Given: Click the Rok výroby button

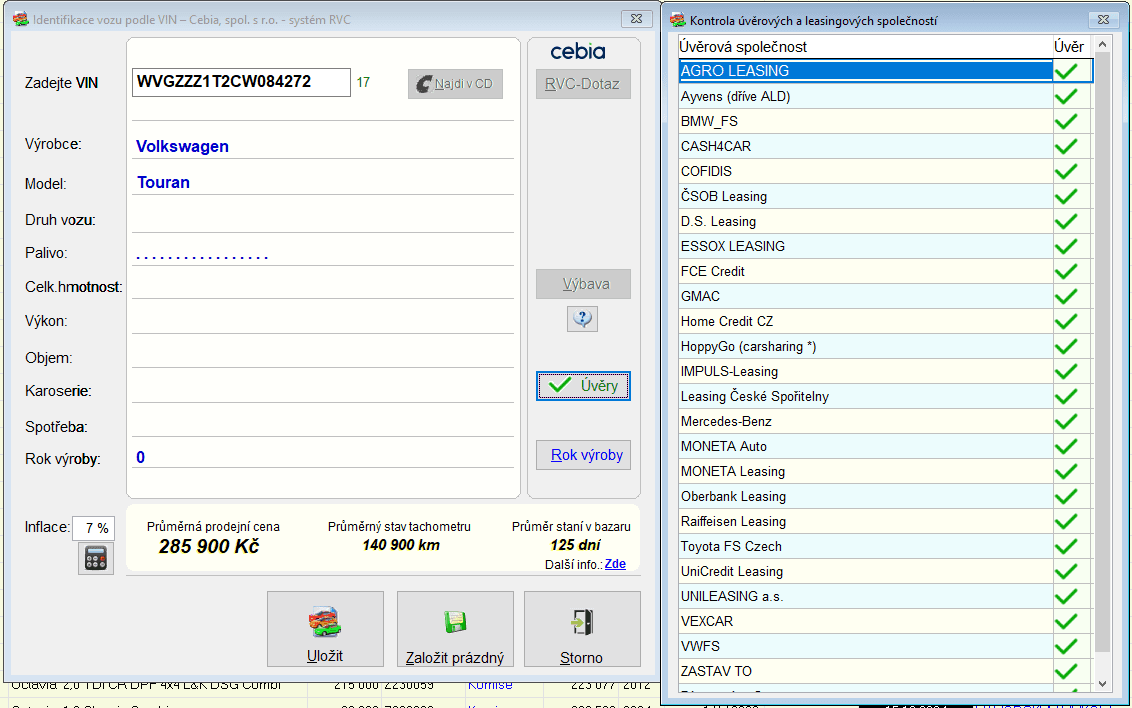Looking at the screenshot, I should 583,455.
